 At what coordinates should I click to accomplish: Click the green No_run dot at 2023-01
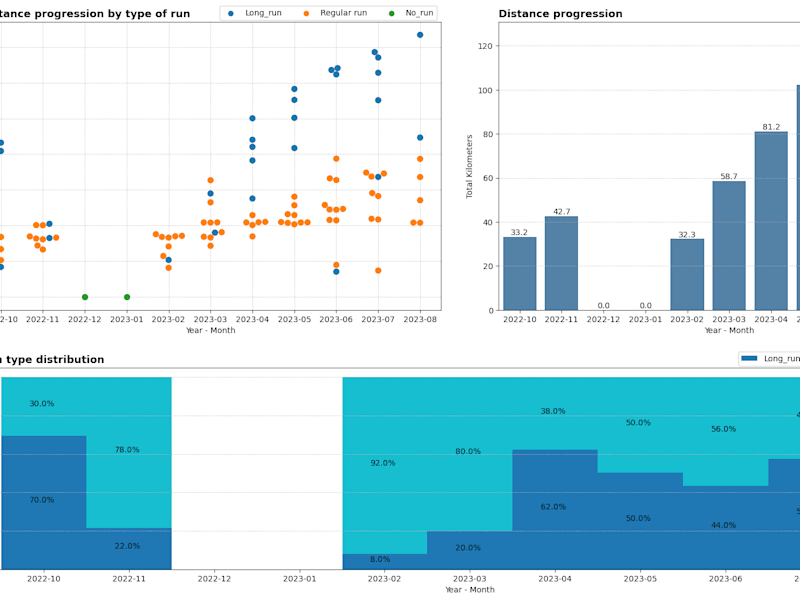(127, 297)
